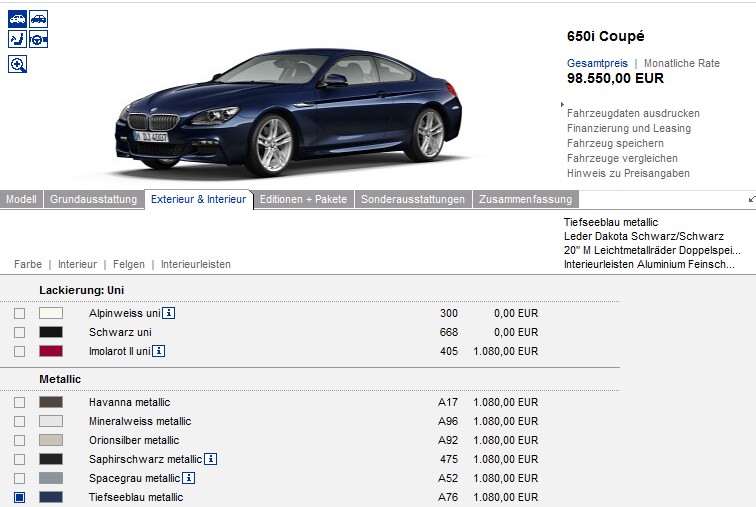Click the 'Havanna metallic' label
Image resolution: width=756 pixels, height=507 pixels.
pyautogui.click(x=130, y=402)
